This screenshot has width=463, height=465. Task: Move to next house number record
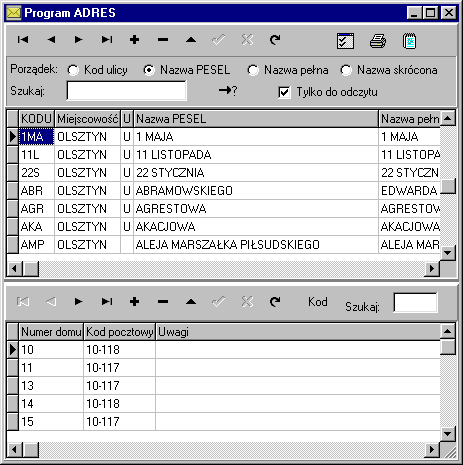(78, 302)
